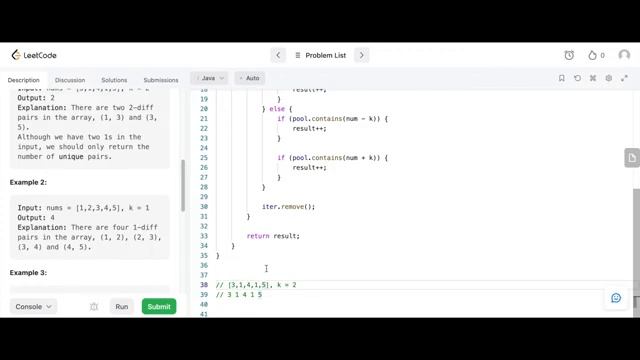Open the user profile avatar
This screenshot has width=640, height=360.
tap(624, 55)
